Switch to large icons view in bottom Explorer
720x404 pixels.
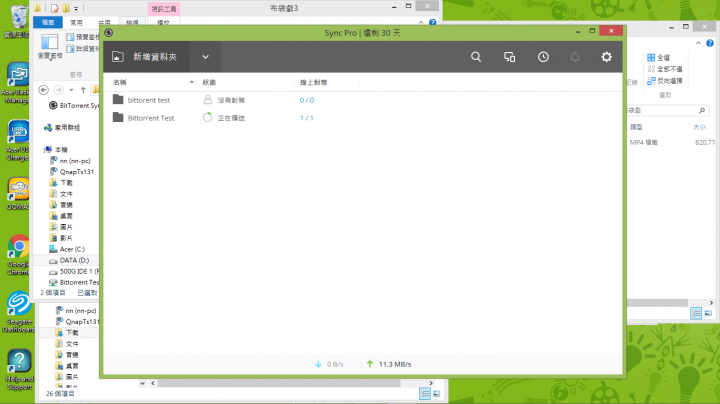point(436,393)
